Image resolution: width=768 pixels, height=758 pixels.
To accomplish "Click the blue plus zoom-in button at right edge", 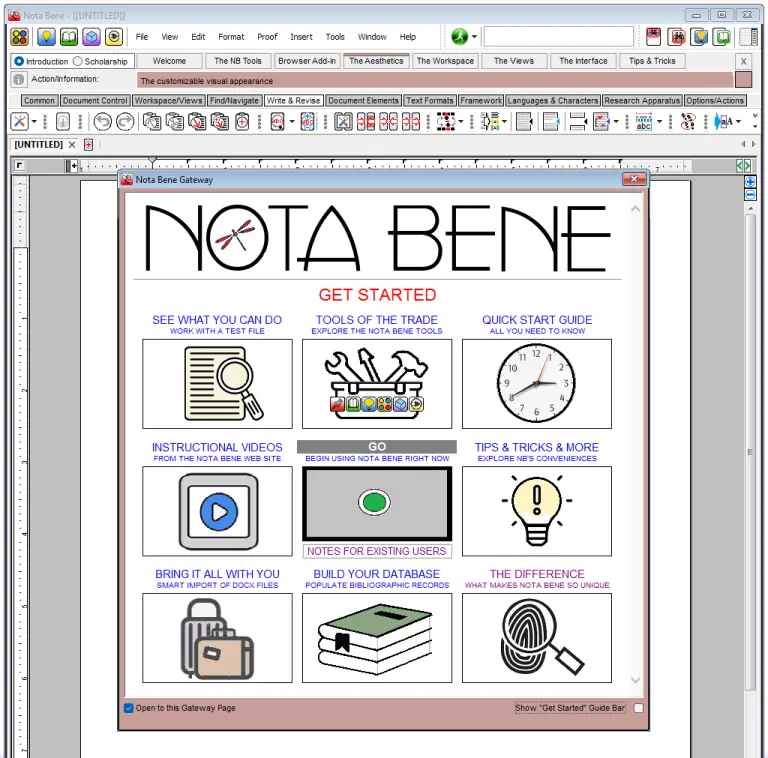I will pyautogui.click(x=750, y=182).
